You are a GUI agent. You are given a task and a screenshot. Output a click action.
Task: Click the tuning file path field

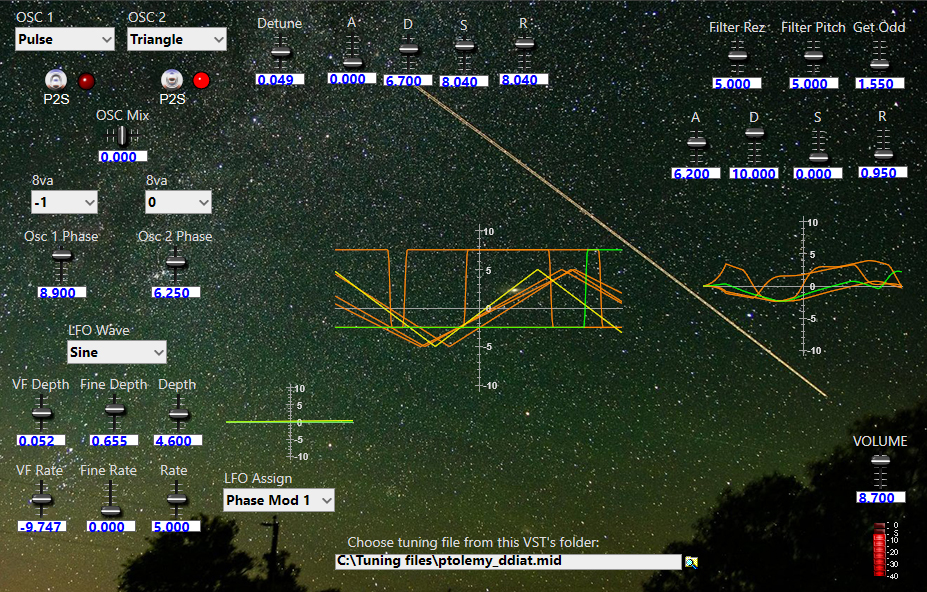point(508,561)
